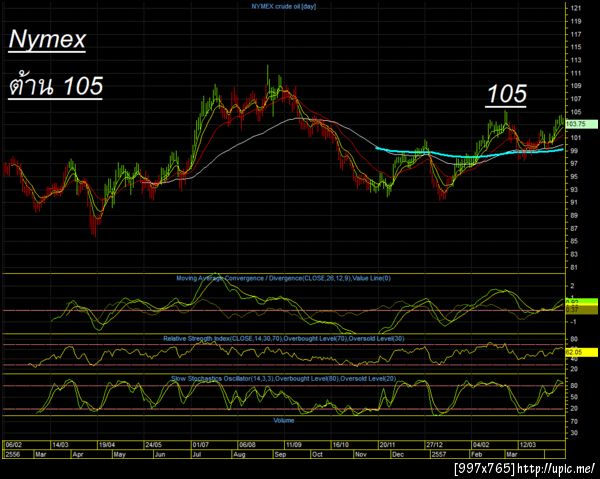Click the 107 price axis value

[576, 99]
